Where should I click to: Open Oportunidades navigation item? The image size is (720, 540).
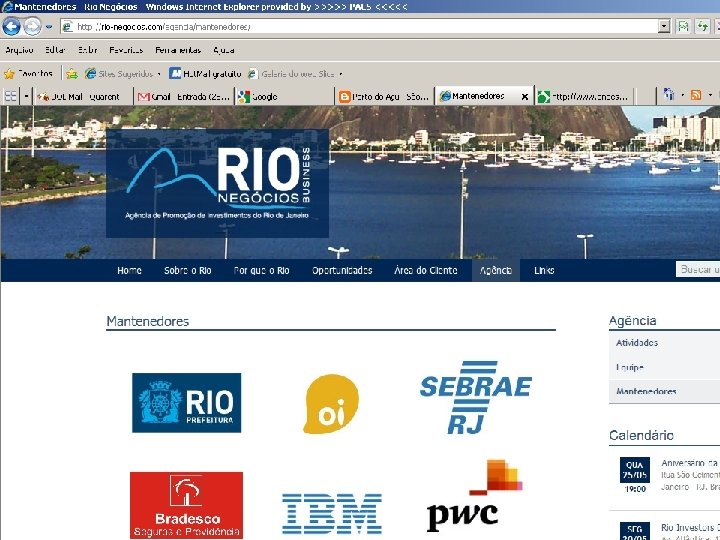coord(342,270)
